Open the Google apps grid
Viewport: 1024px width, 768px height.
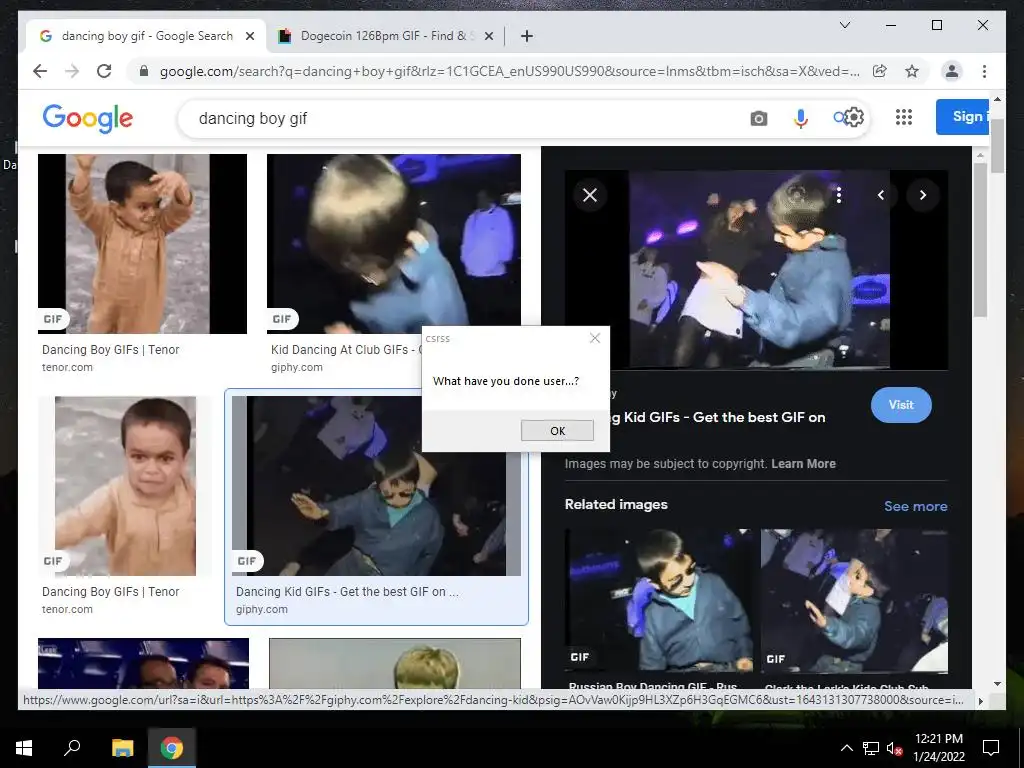coord(904,118)
